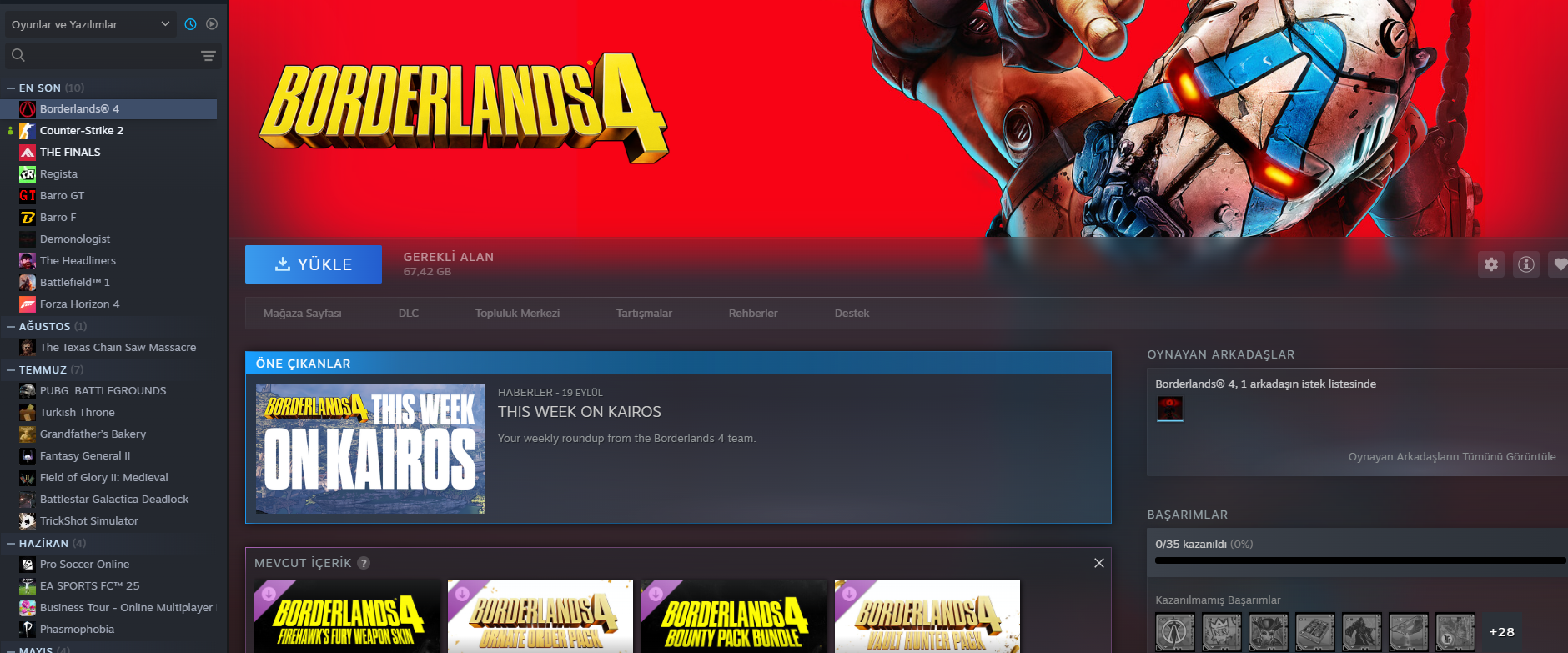Click the first unearned achievement icon

1175,632
